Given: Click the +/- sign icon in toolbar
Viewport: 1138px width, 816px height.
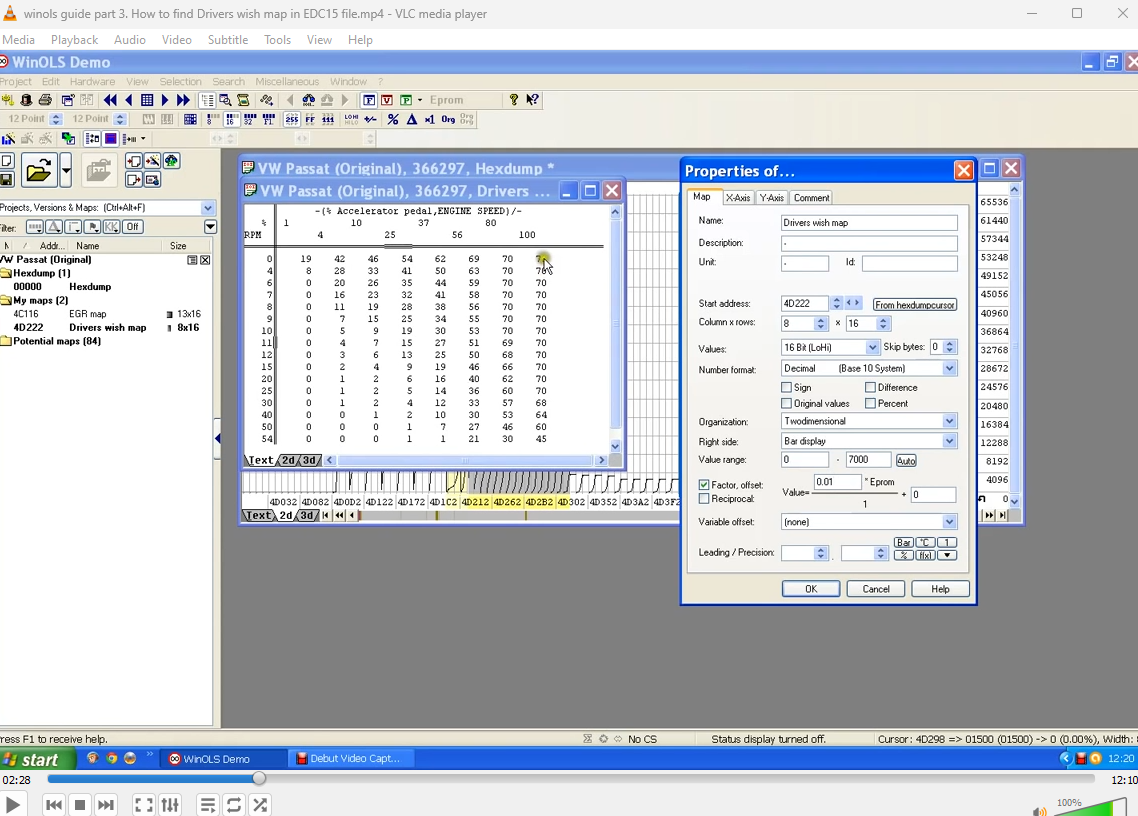Looking at the screenshot, I should [370, 119].
